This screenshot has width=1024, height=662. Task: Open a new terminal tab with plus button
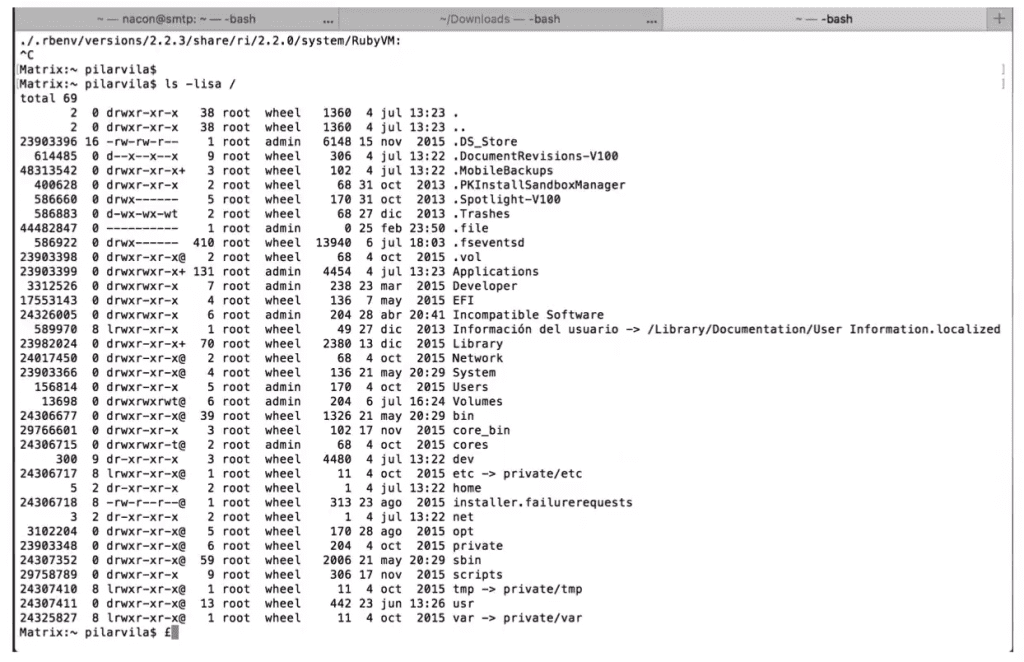(999, 18)
